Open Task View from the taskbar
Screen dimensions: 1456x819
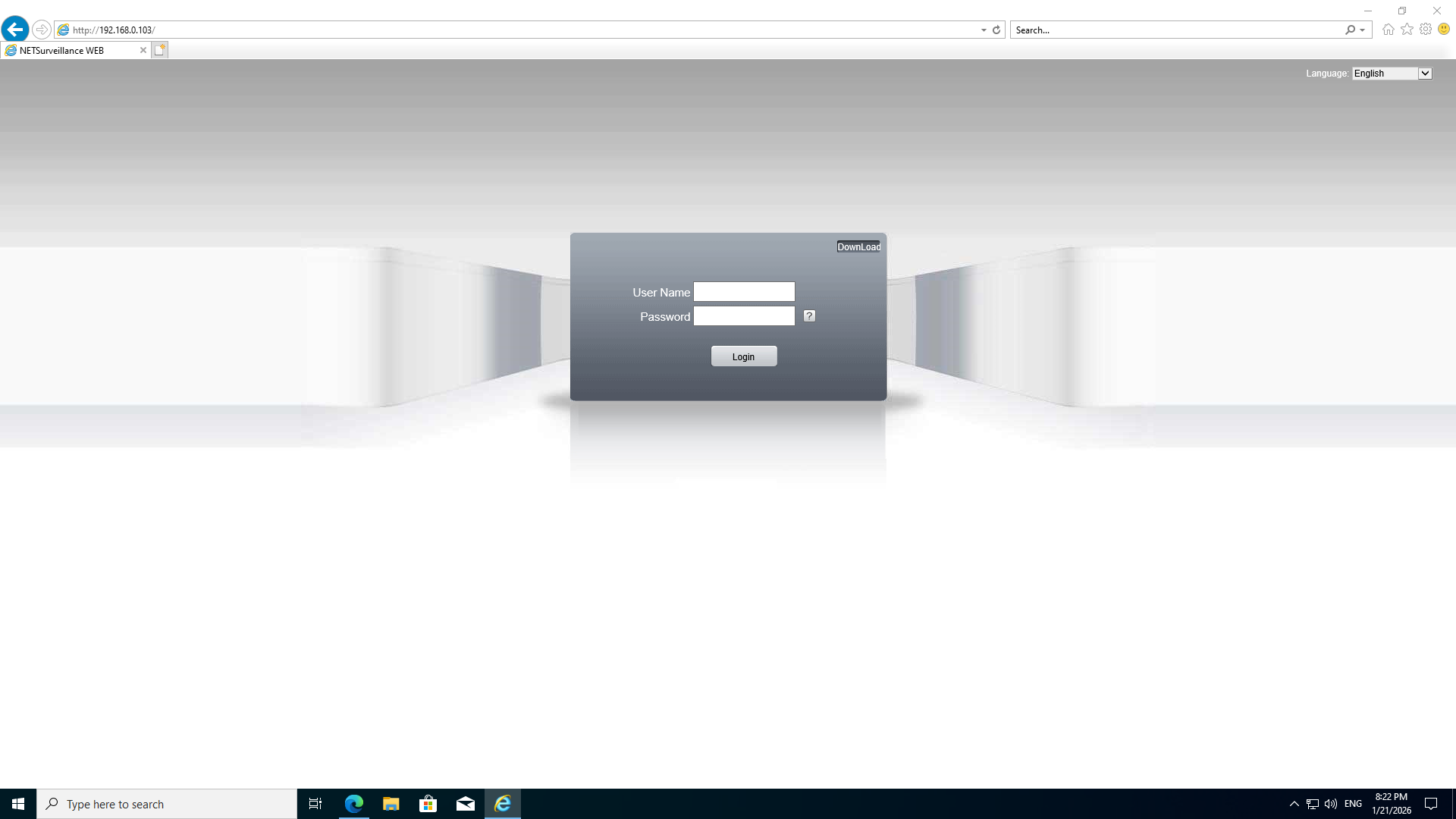315,804
